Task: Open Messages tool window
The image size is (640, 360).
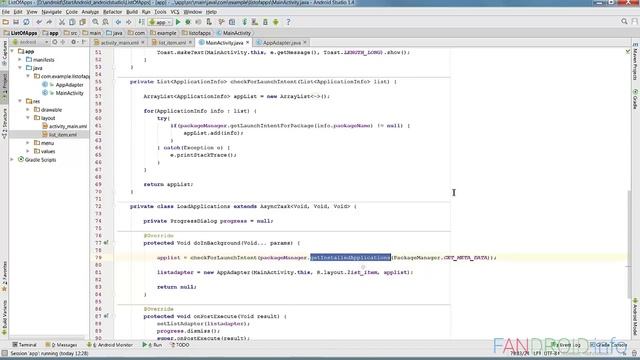Action: click(61, 345)
